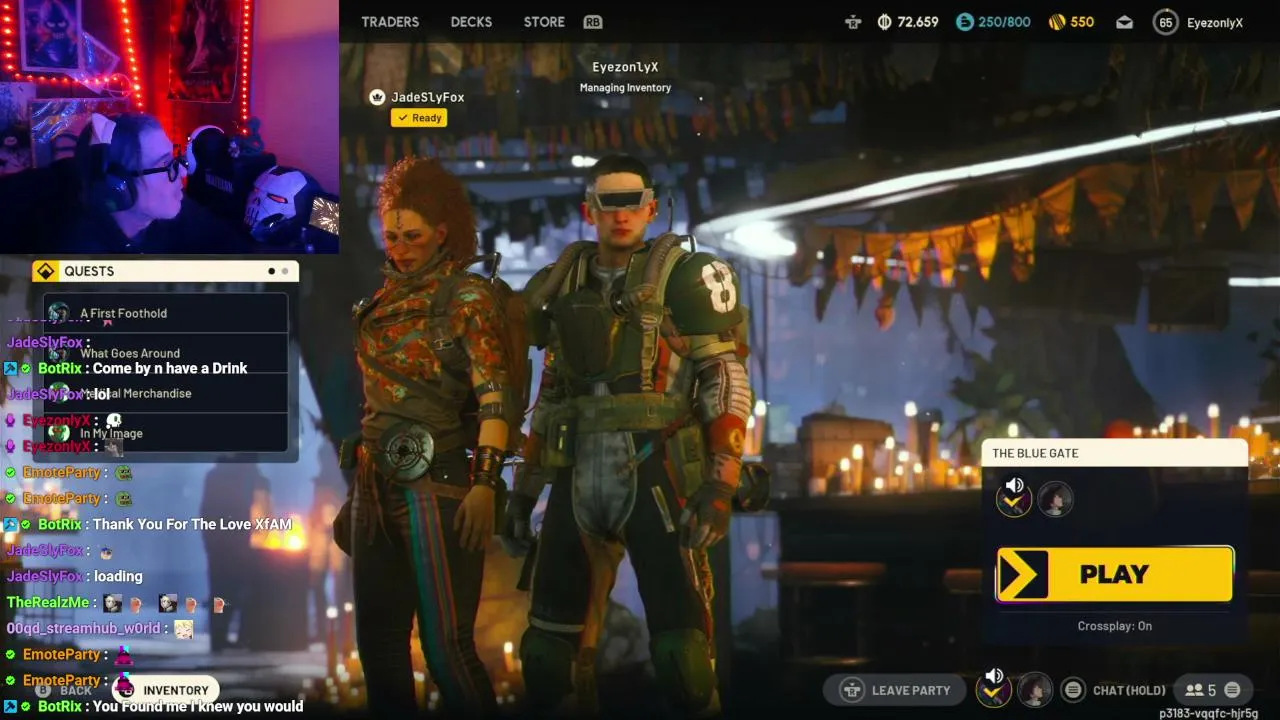This screenshot has height=720, width=1280.
Task: Click BotRix You Found me chat message
Action: click(198, 706)
